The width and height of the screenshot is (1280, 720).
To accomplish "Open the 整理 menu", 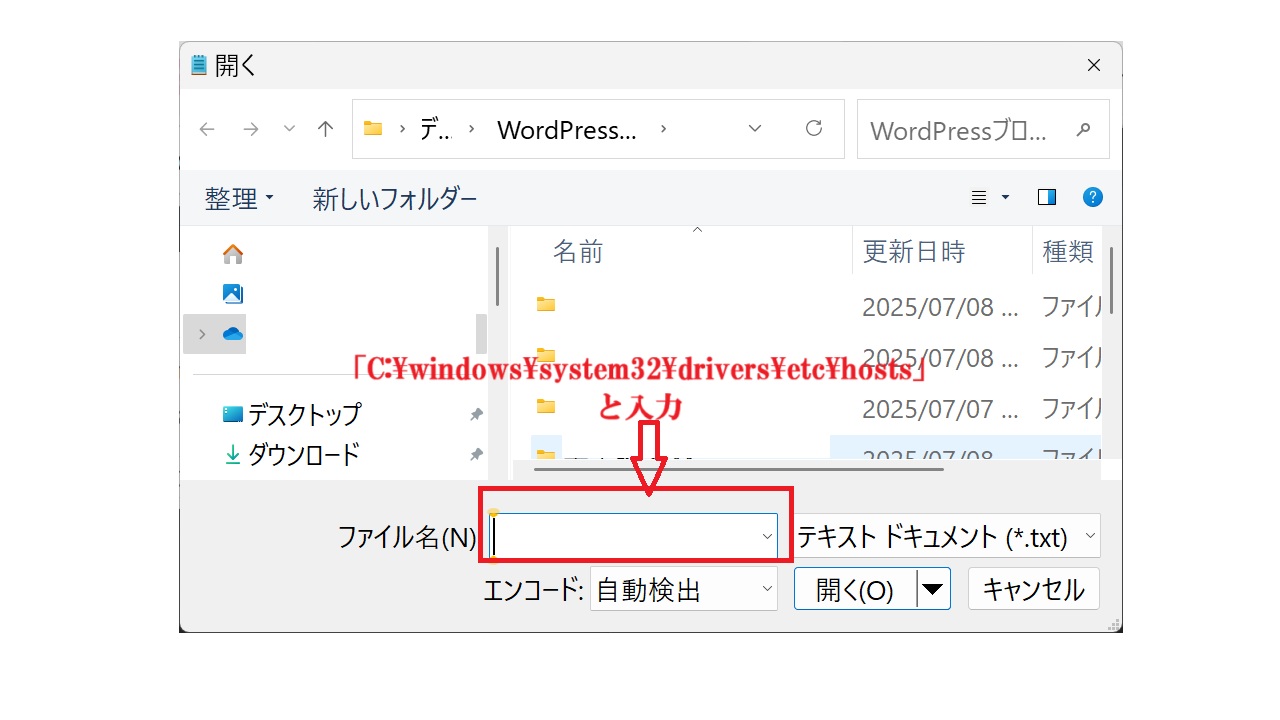I will click(x=239, y=199).
